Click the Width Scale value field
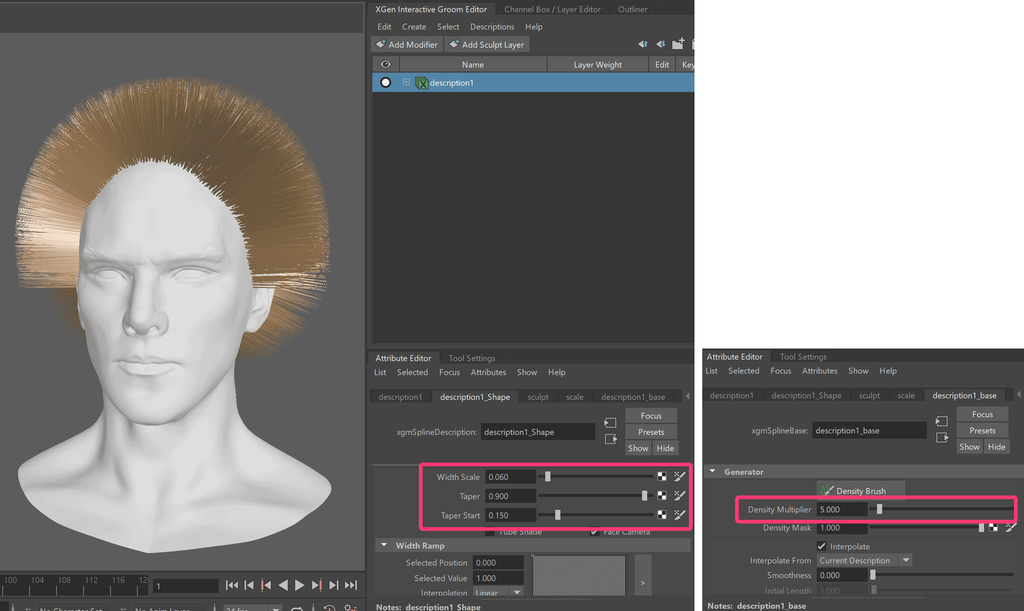 510,477
